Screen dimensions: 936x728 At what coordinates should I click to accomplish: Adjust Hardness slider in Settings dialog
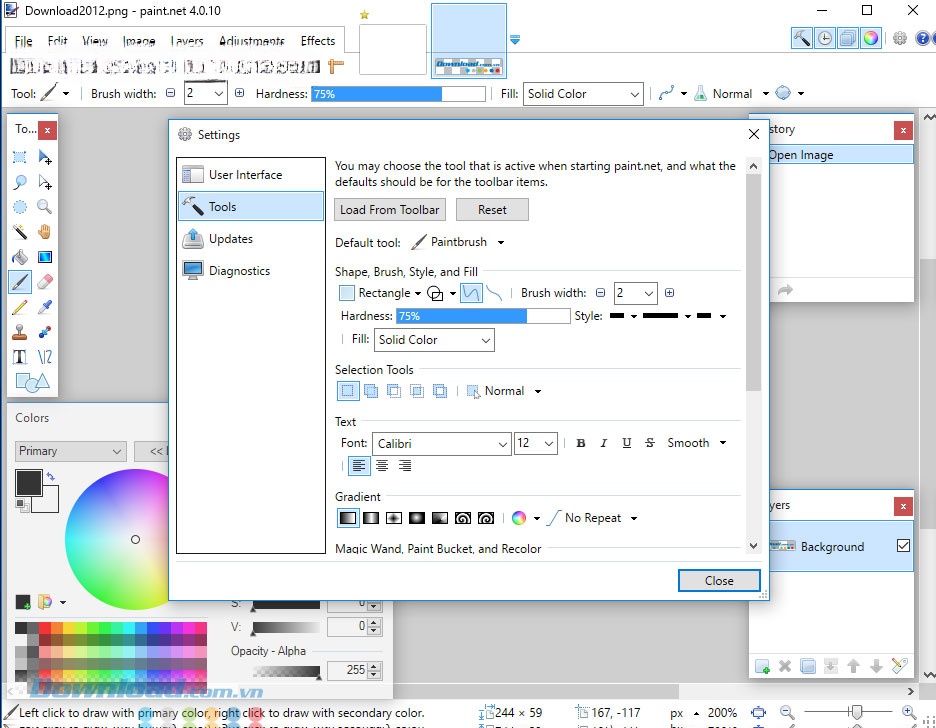pyautogui.click(x=483, y=316)
